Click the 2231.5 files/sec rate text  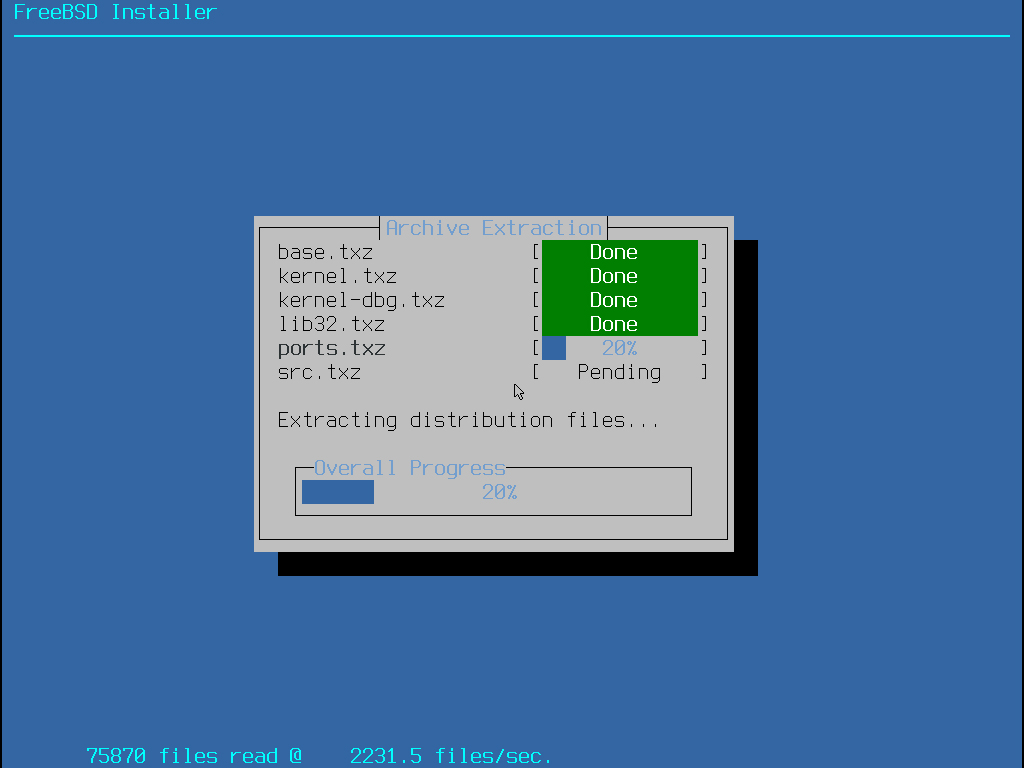(x=451, y=756)
